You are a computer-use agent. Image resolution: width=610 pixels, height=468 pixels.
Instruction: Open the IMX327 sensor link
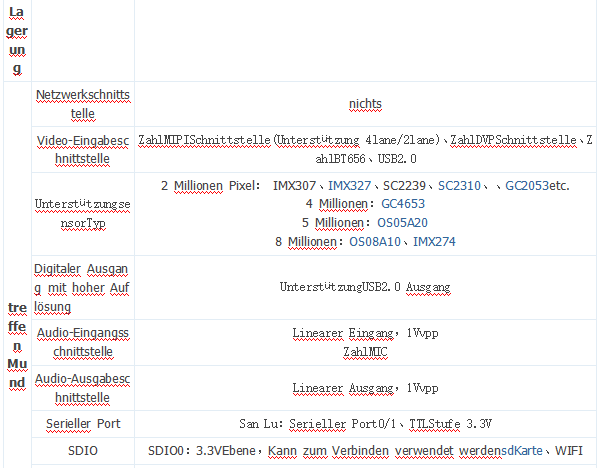[349, 186]
